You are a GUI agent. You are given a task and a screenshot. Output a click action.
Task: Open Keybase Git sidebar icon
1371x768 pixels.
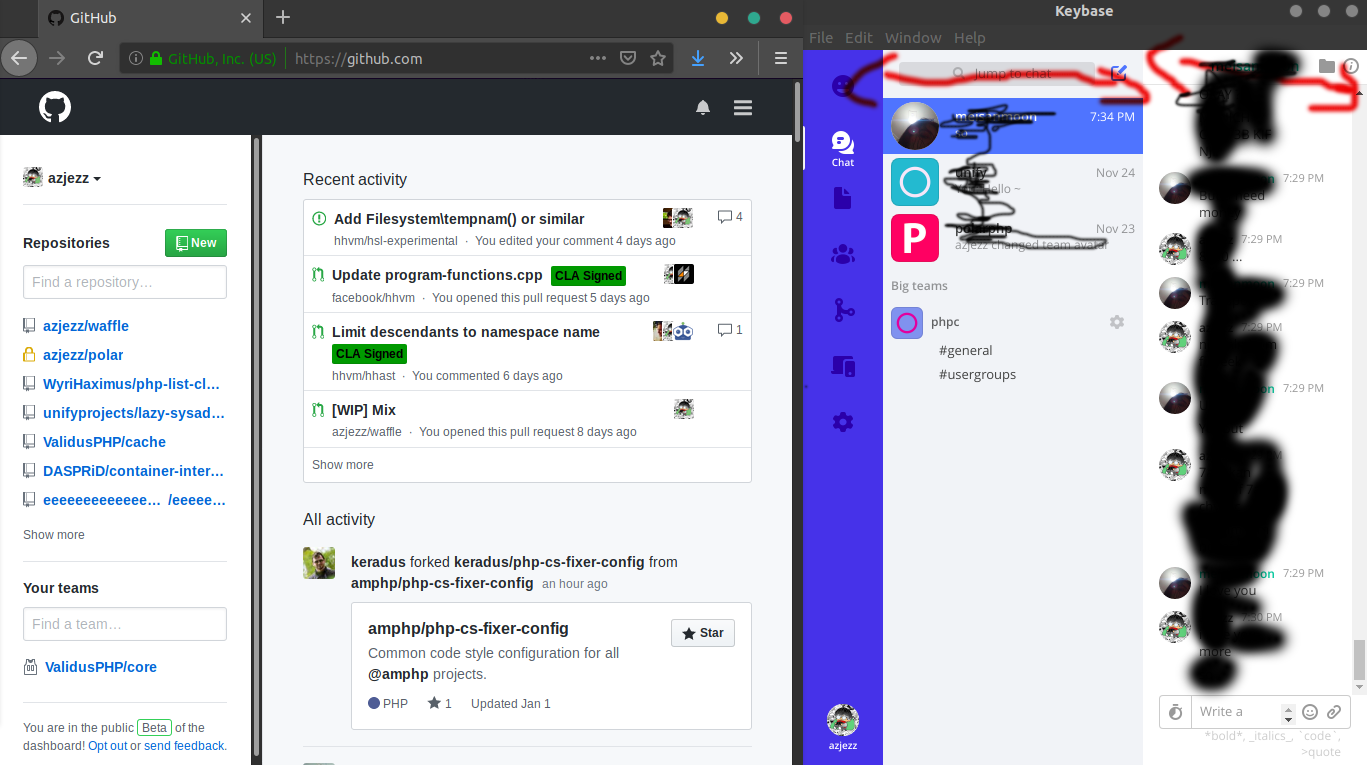(x=843, y=310)
